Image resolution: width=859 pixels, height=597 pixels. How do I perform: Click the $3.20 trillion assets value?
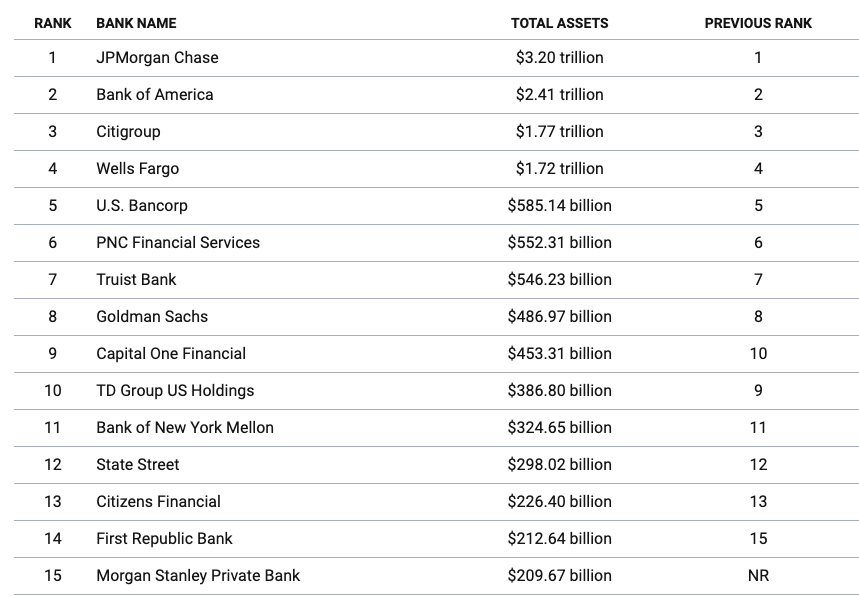(x=559, y=58)
